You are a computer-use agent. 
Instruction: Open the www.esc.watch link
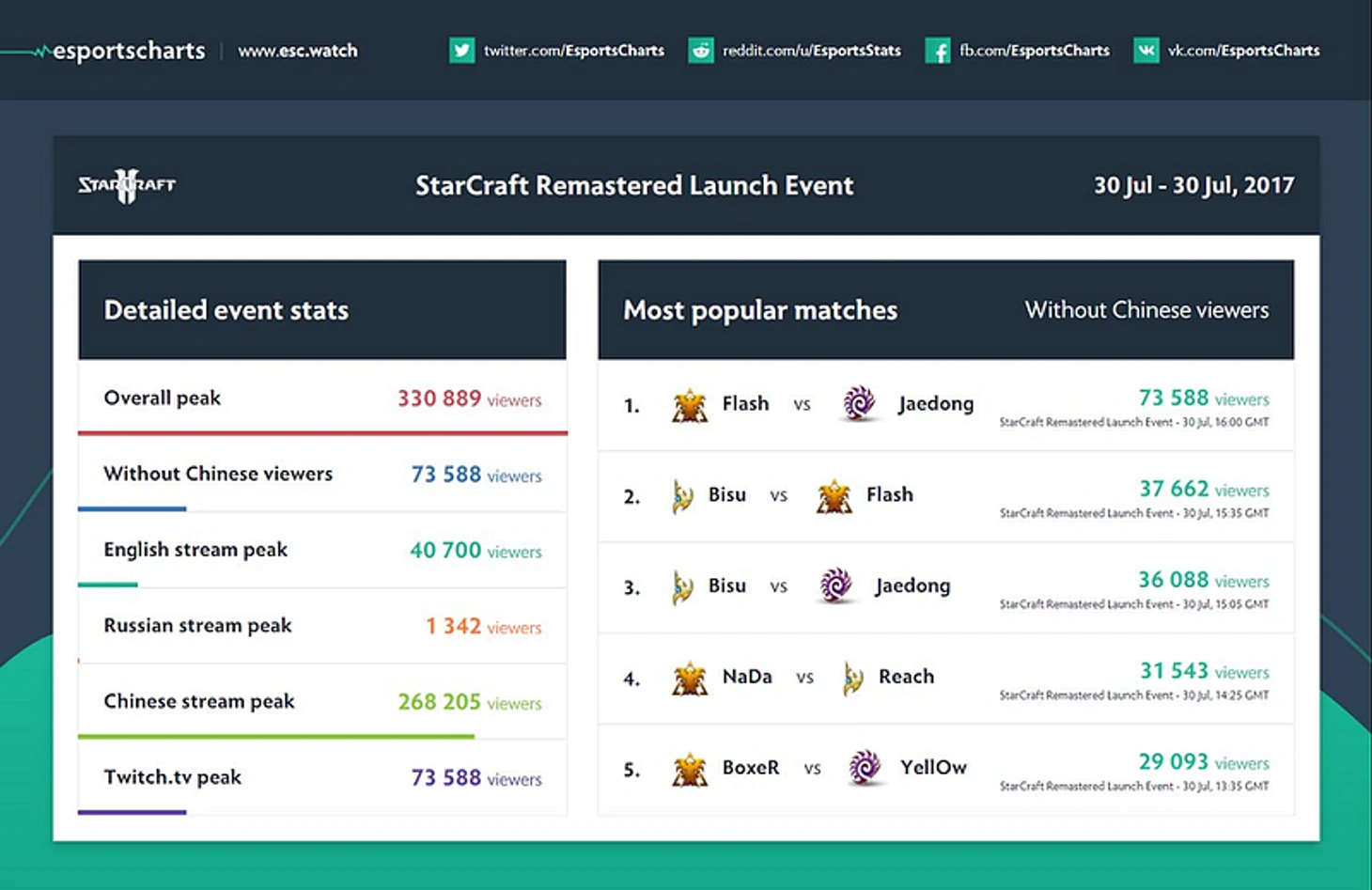point(298,51)
